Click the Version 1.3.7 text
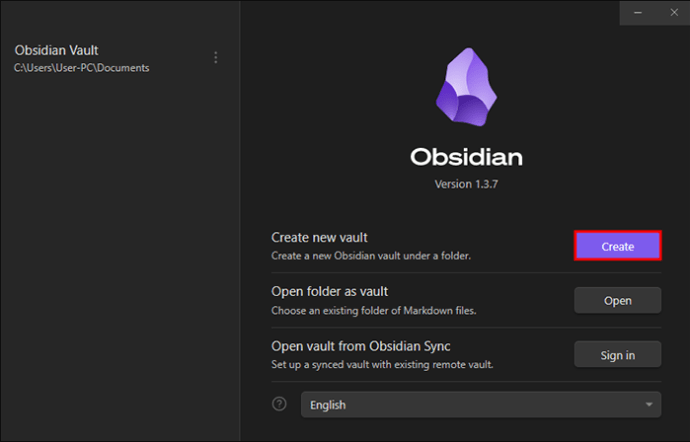Viewport: 690px width, 442px height. (466, 184)
